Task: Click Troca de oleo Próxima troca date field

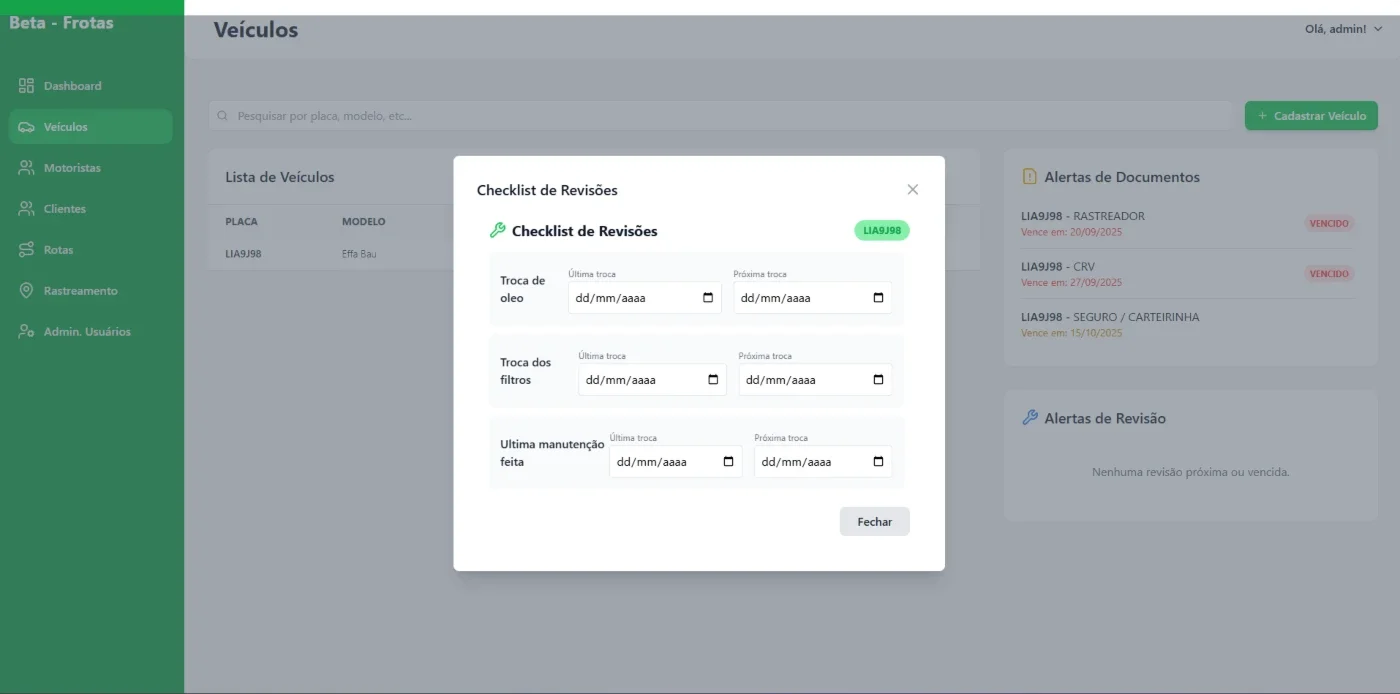Action: tap(813, 298)
